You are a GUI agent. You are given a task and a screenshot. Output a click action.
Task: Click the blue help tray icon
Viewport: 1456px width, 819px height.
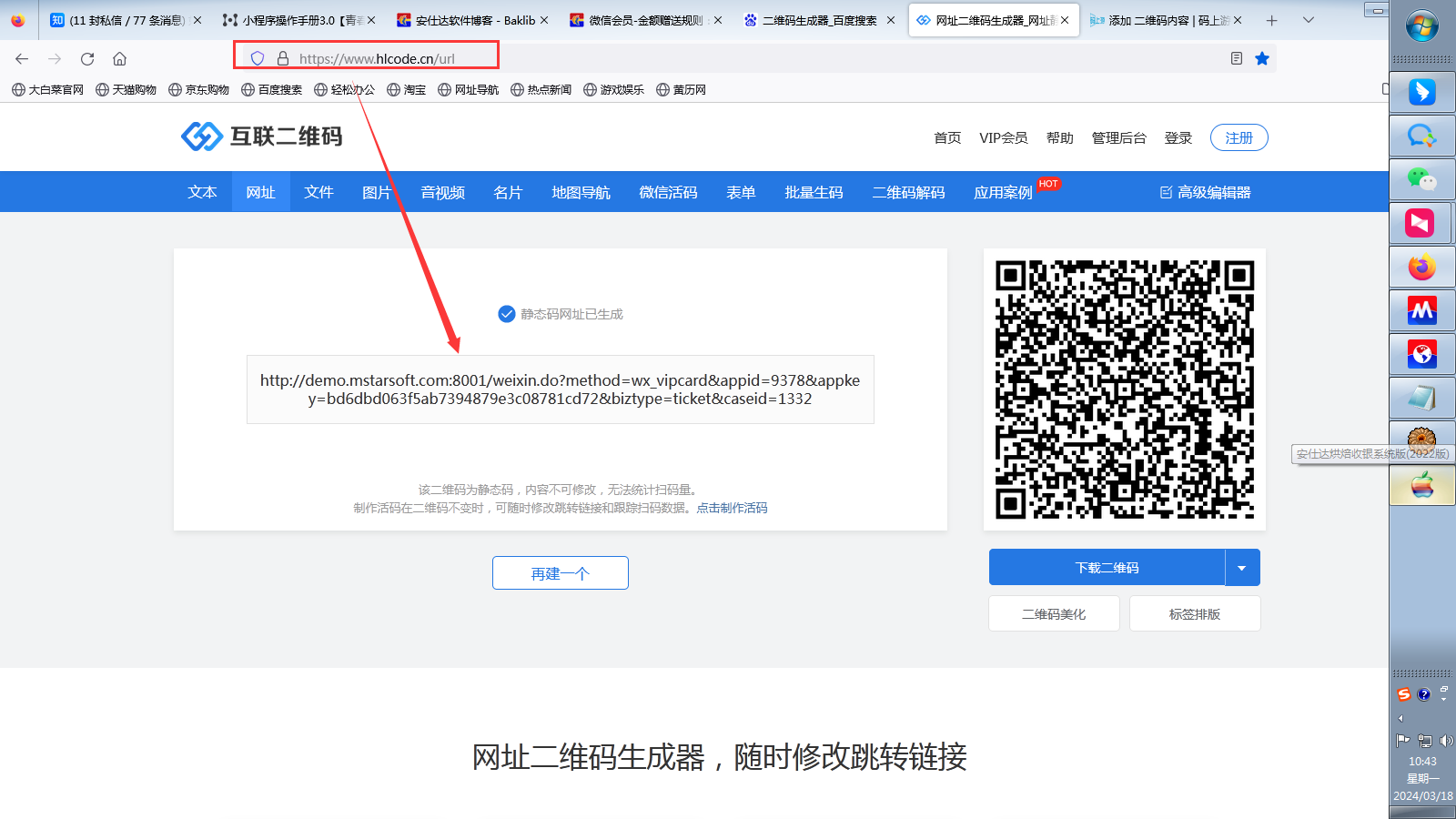click(x=1424, y=694)
